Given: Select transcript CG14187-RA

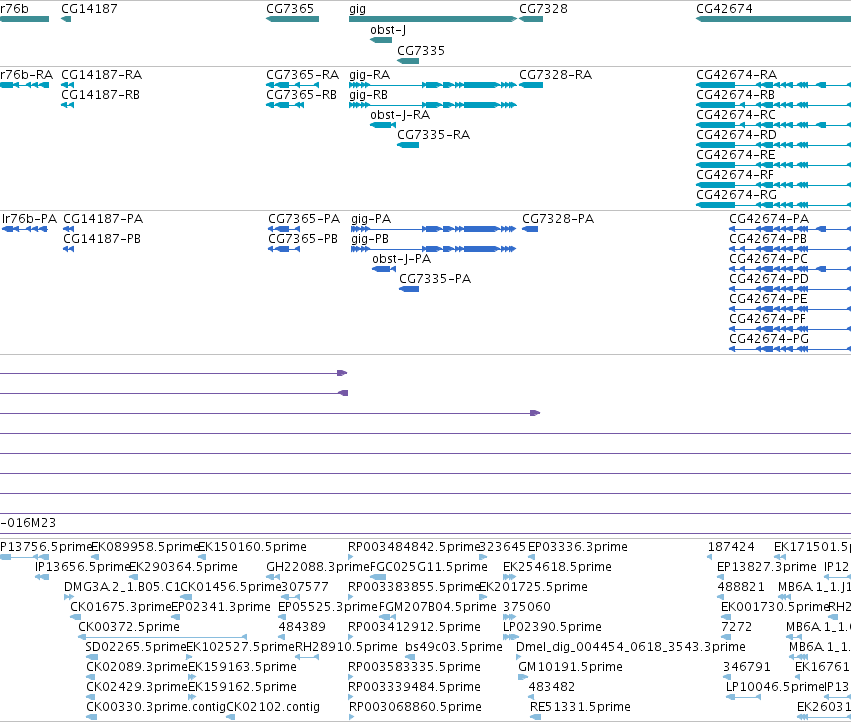Looking at the screenshot, I should [101, 75].
